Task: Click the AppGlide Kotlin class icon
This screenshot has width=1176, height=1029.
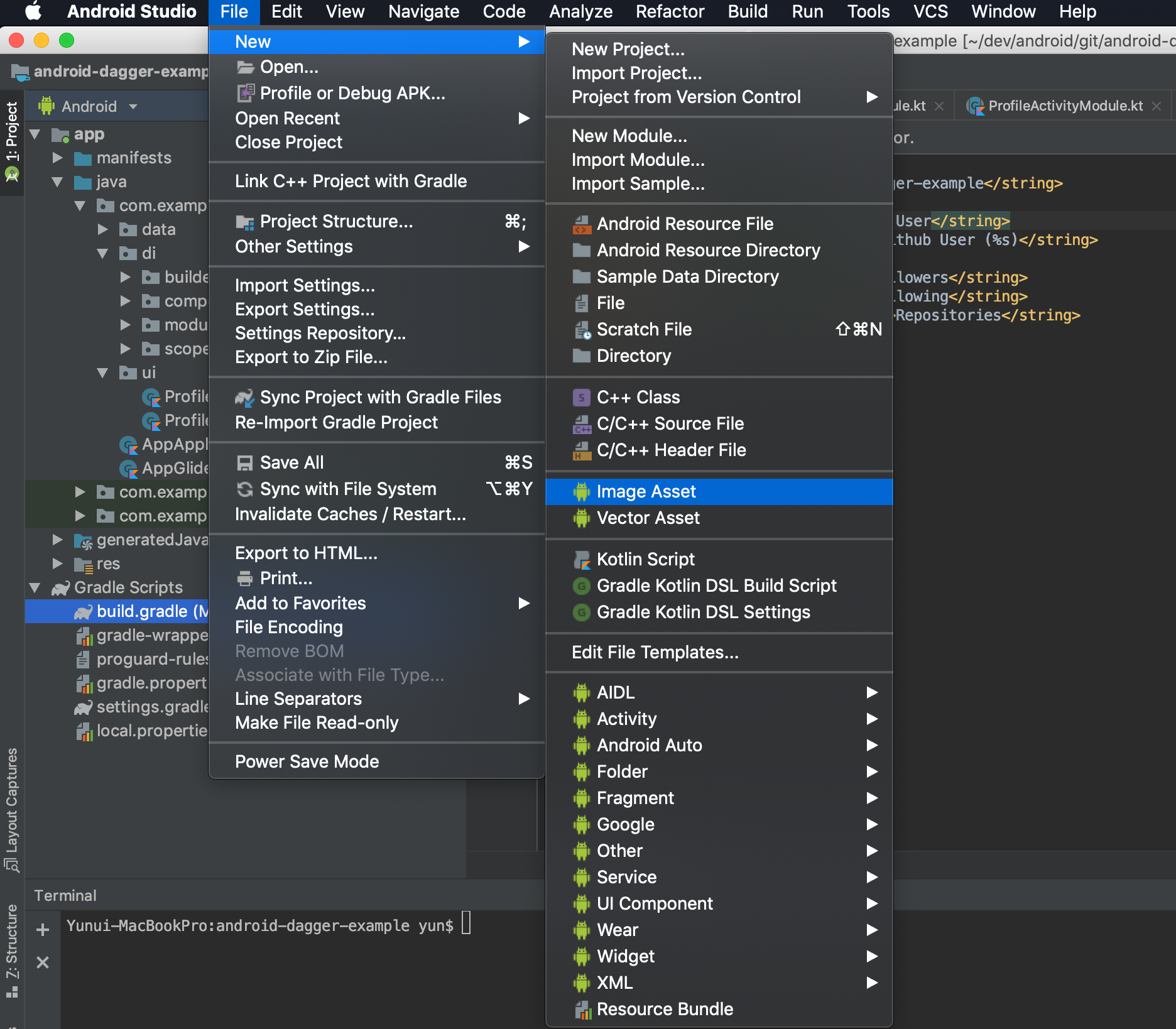Action: (128, 469)
